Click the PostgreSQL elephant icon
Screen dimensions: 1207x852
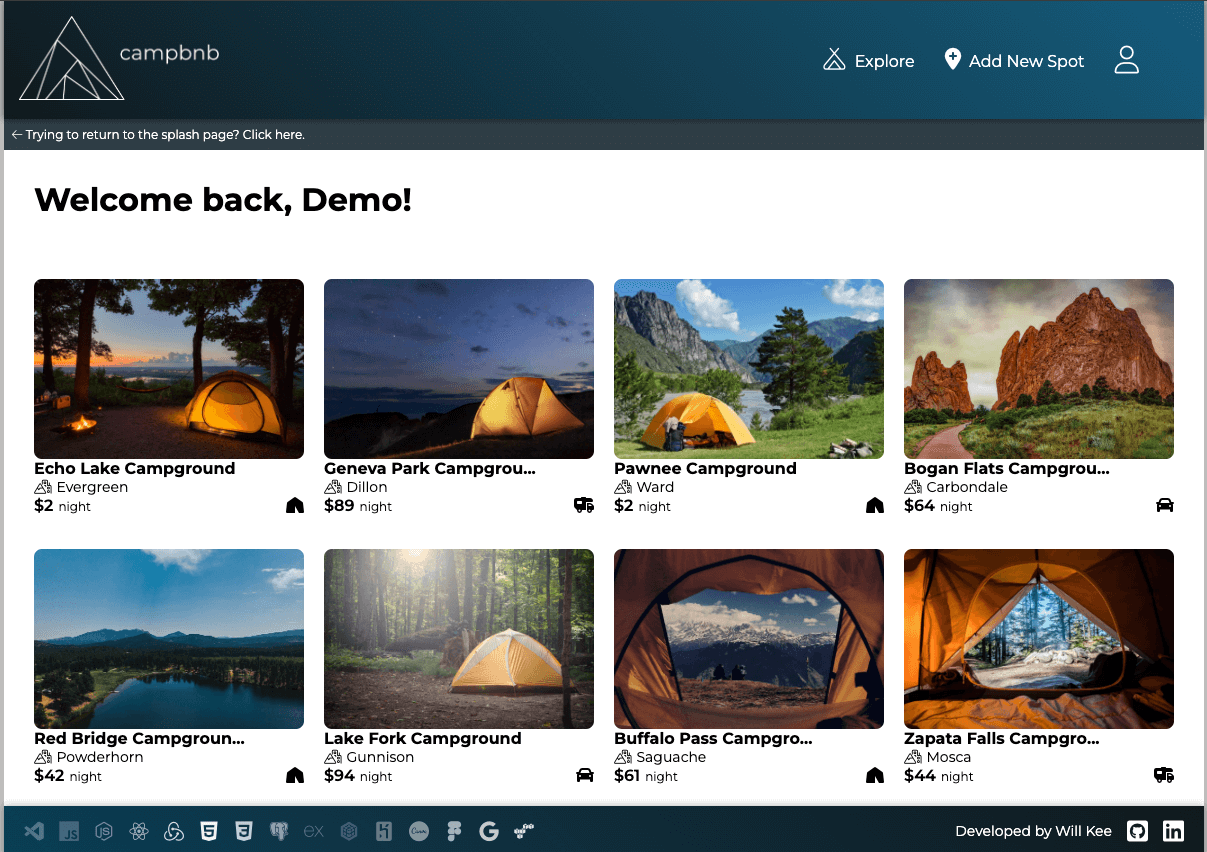[278, 831]
